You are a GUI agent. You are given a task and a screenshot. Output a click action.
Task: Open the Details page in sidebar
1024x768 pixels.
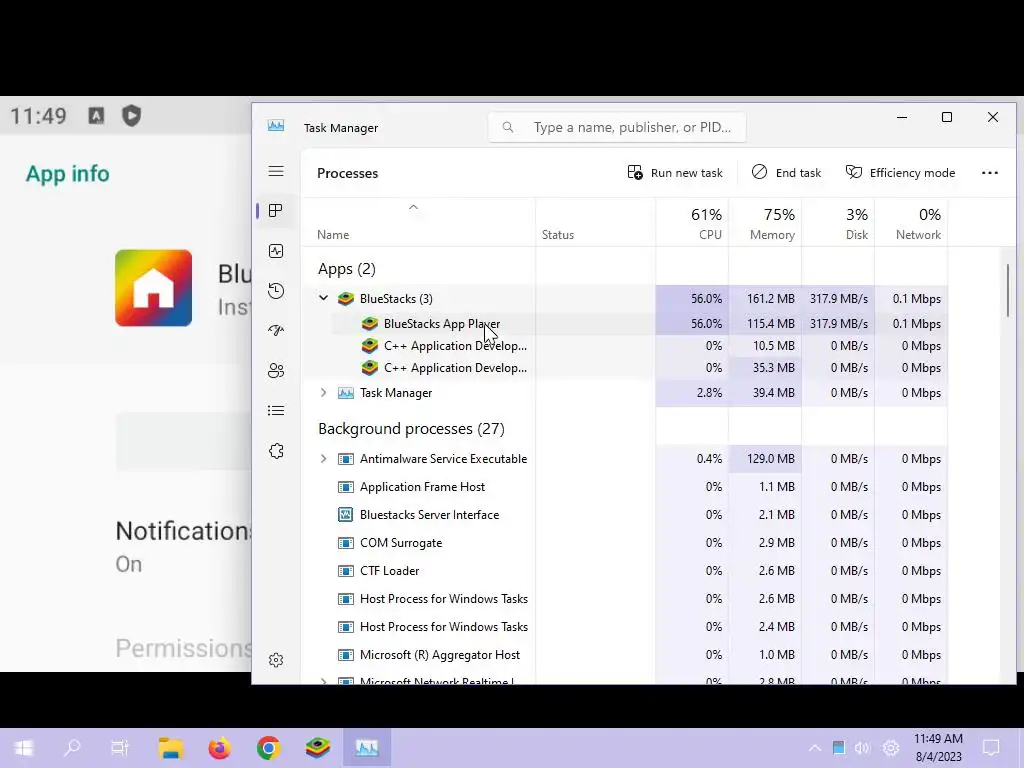(x=276, y=410)
